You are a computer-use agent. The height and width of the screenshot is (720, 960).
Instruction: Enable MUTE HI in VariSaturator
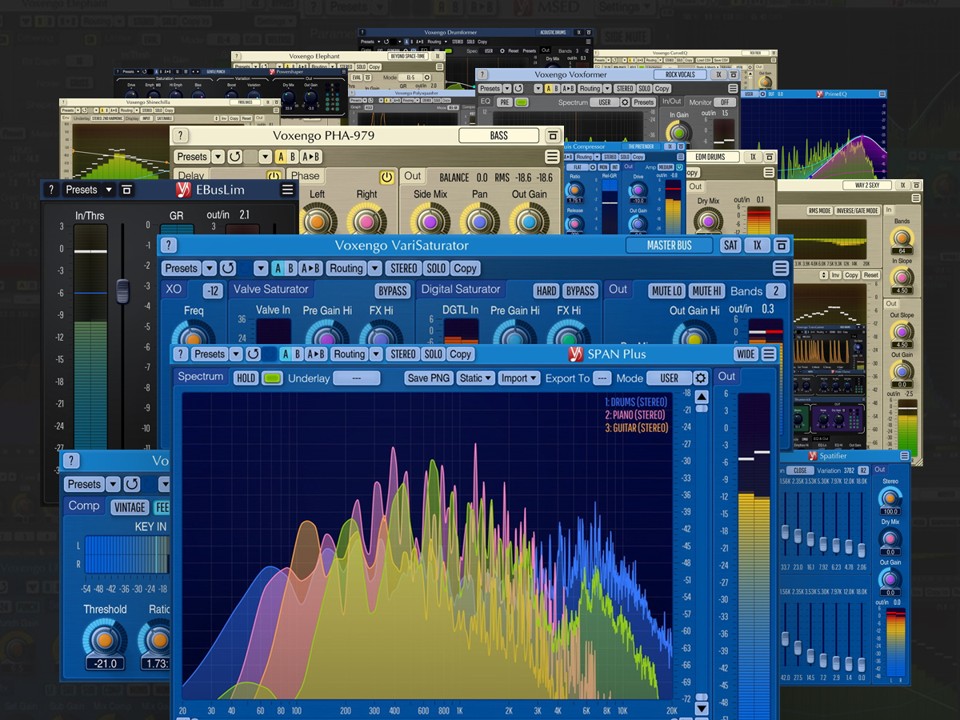tap(707, 291)
